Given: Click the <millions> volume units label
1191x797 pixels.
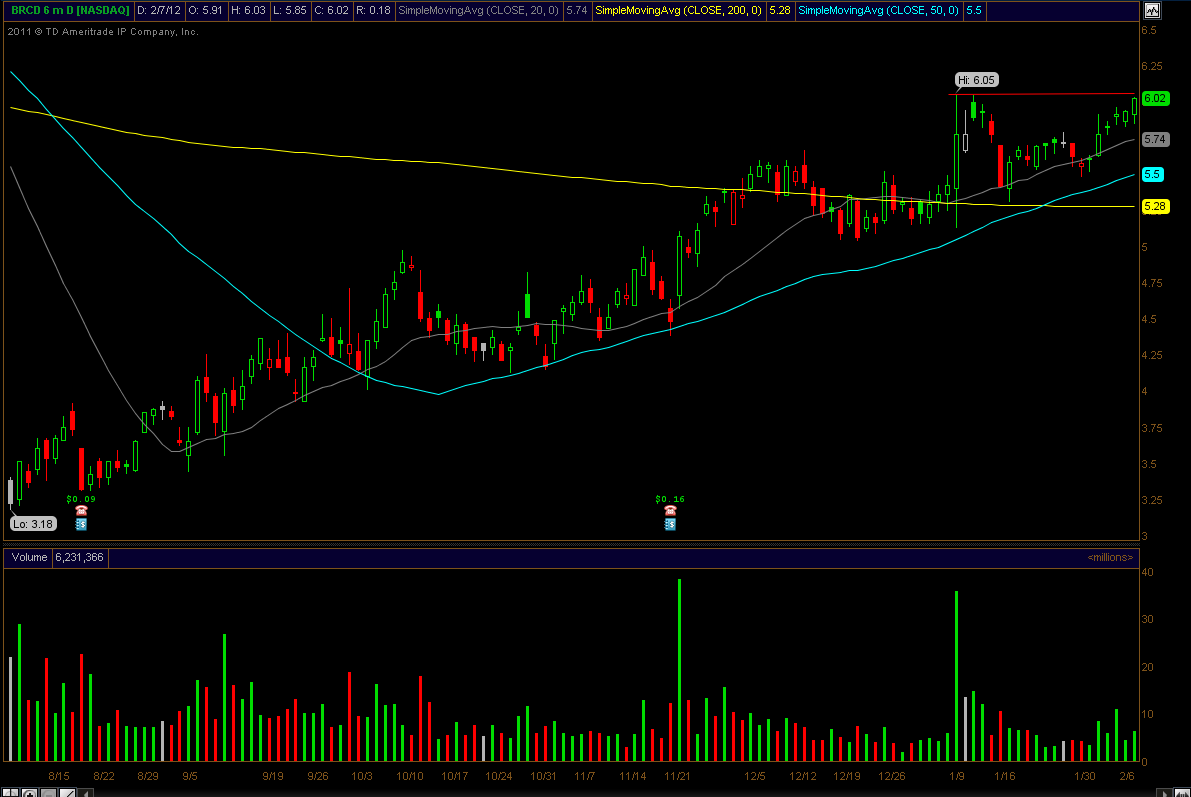Looking at the screenshot, I should pos(1110,558).
